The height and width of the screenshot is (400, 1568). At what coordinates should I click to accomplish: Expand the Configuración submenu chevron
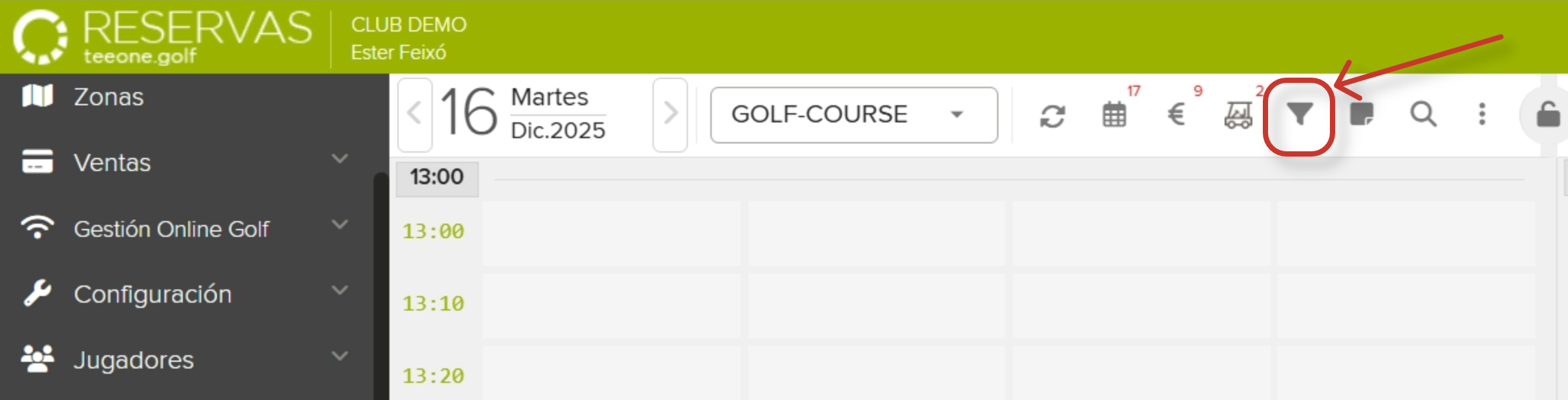[x=339, y=290]
